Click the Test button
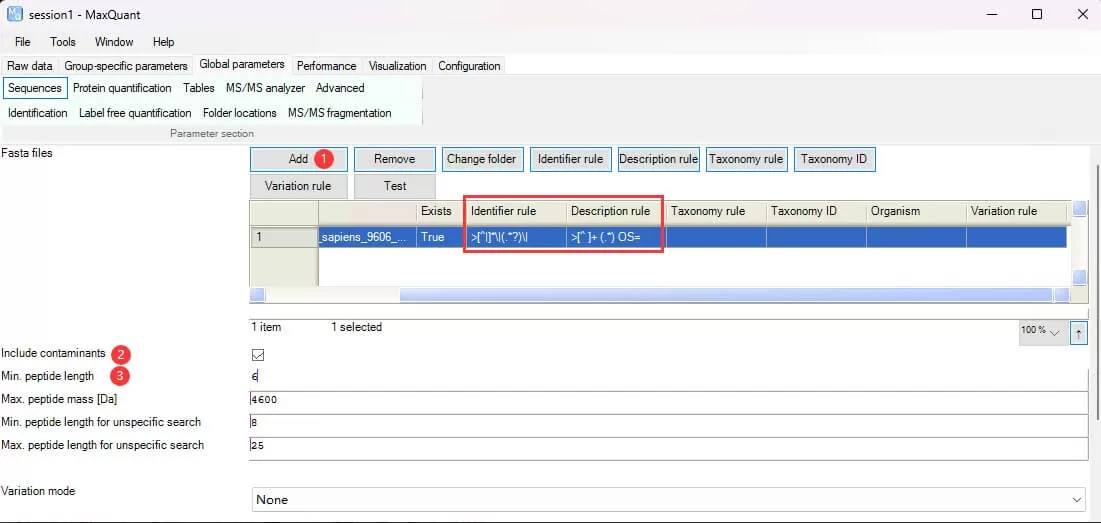Screen dimensions: 1101x523 [x=395, y=186]
